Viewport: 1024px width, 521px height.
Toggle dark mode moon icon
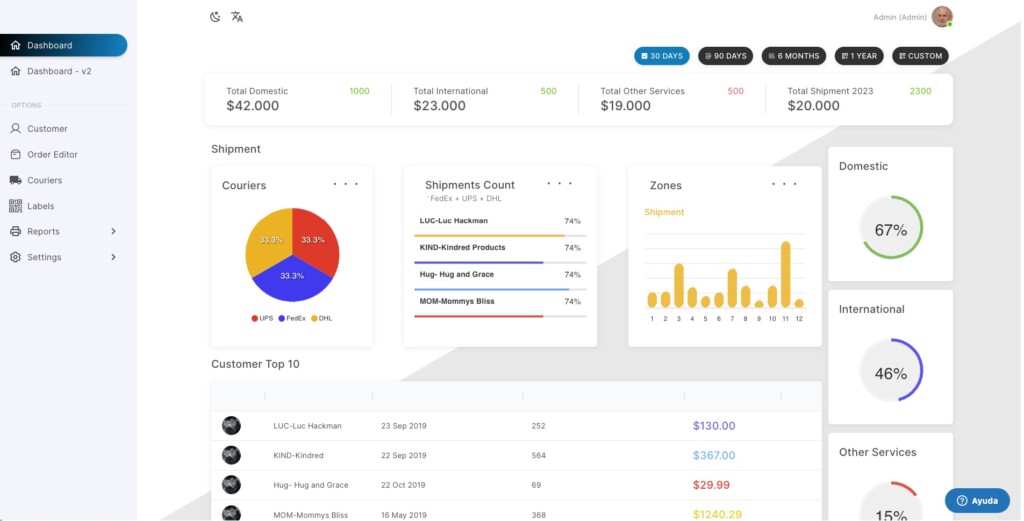pos(215,17)
